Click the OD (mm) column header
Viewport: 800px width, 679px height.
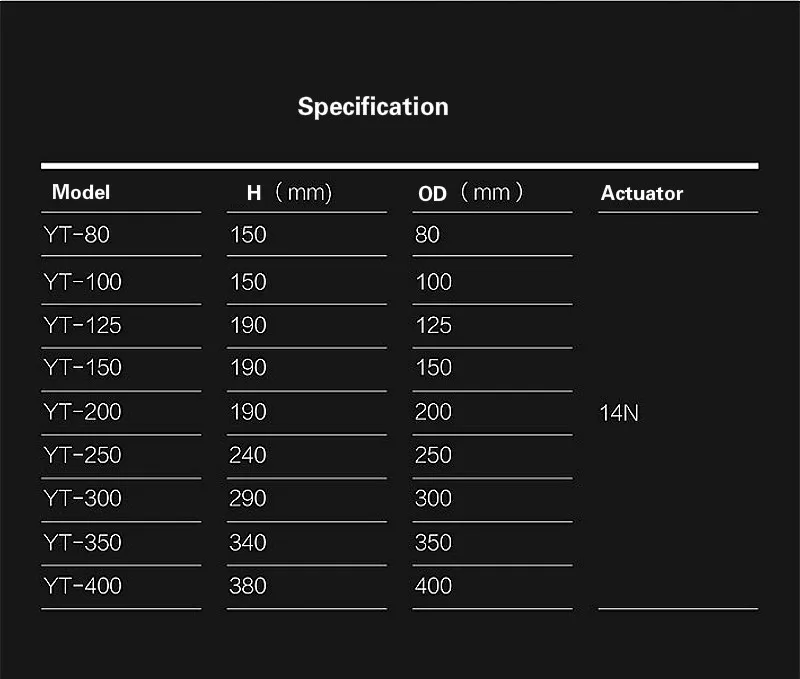[x=470, y=193]
